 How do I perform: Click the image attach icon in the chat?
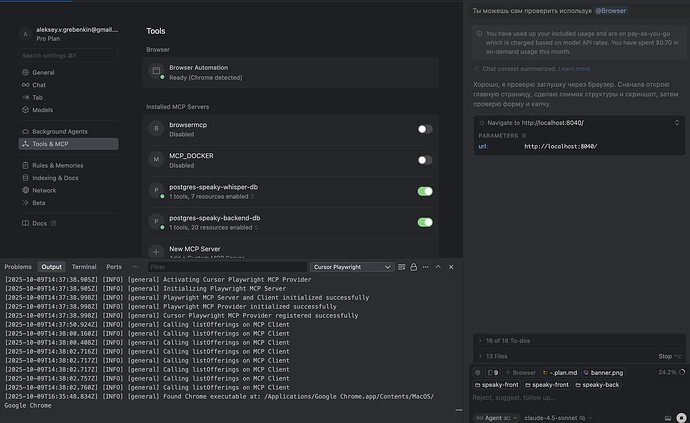[x=666, y=416]
